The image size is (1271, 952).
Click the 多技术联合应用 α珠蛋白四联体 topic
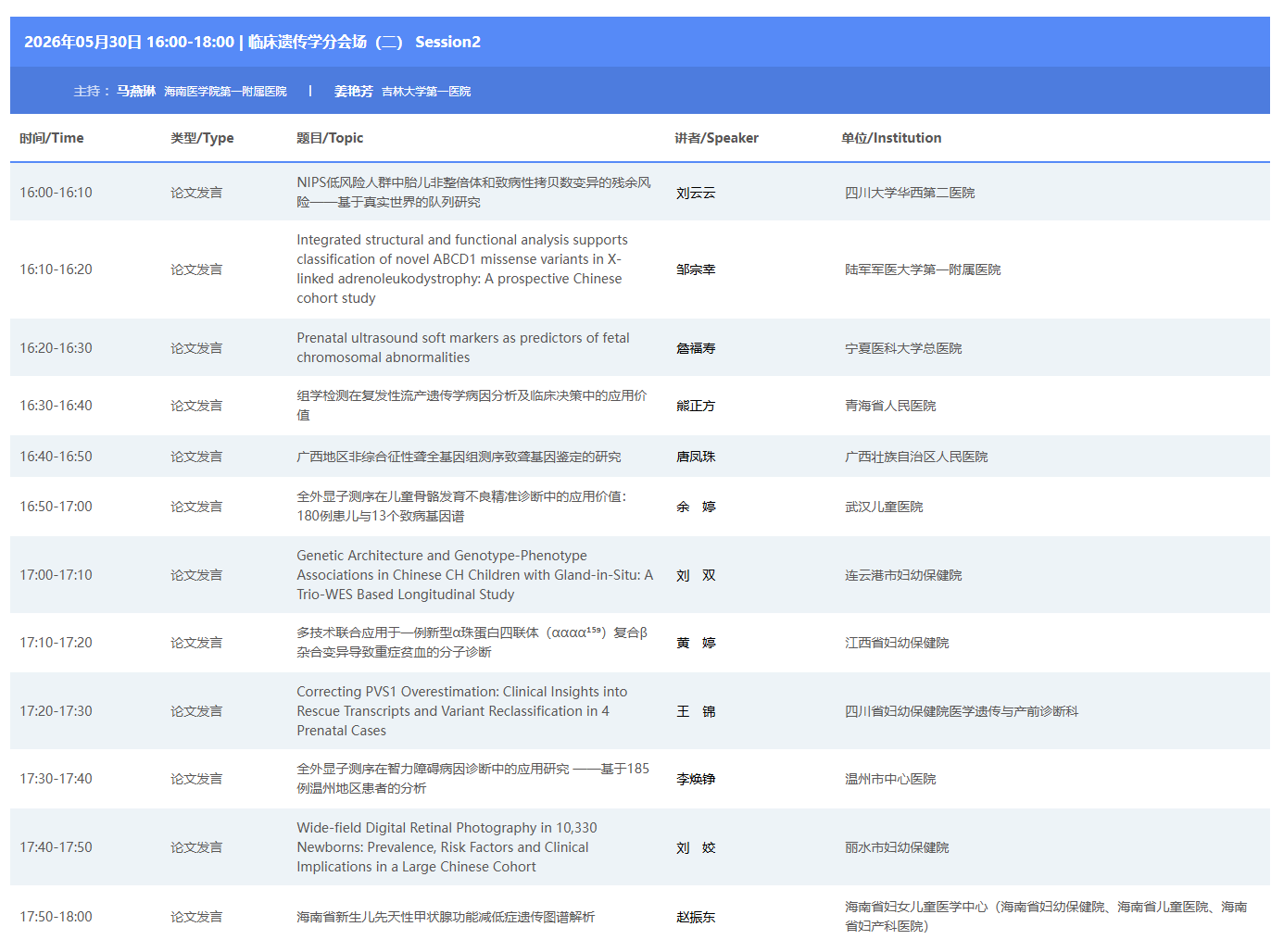pos(472,643)
